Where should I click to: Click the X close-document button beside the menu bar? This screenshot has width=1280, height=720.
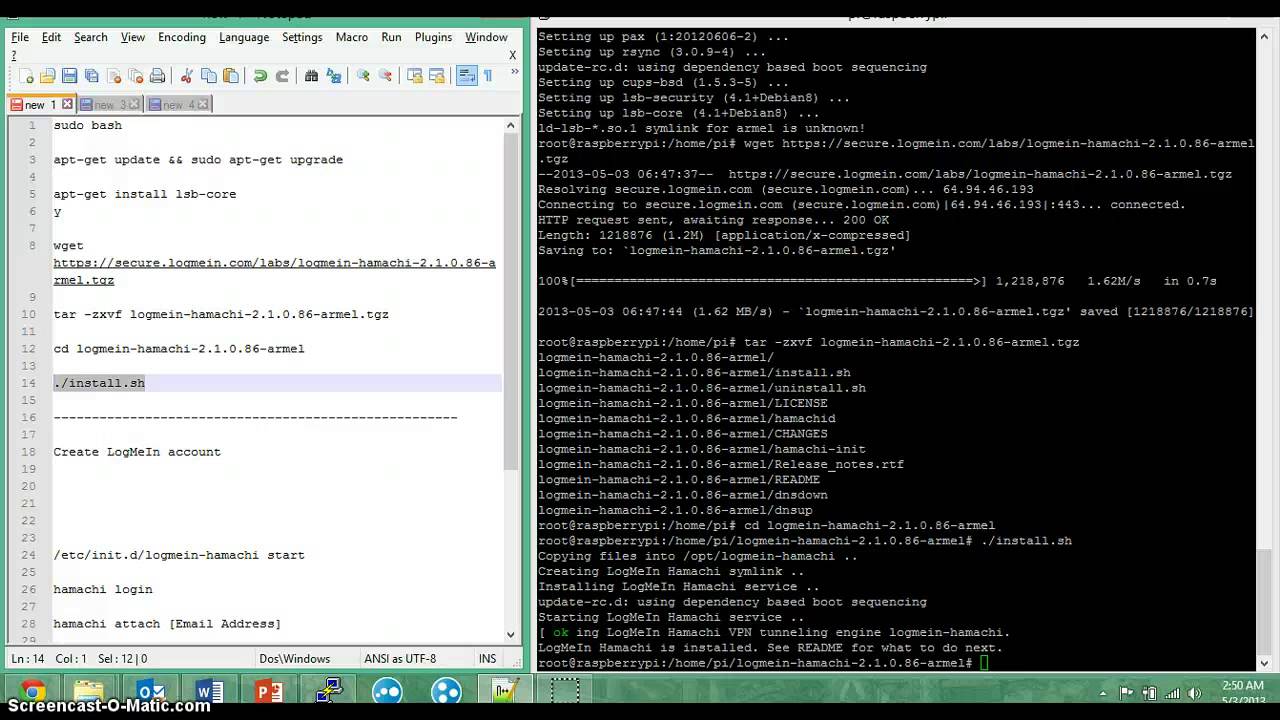point(513,55)
